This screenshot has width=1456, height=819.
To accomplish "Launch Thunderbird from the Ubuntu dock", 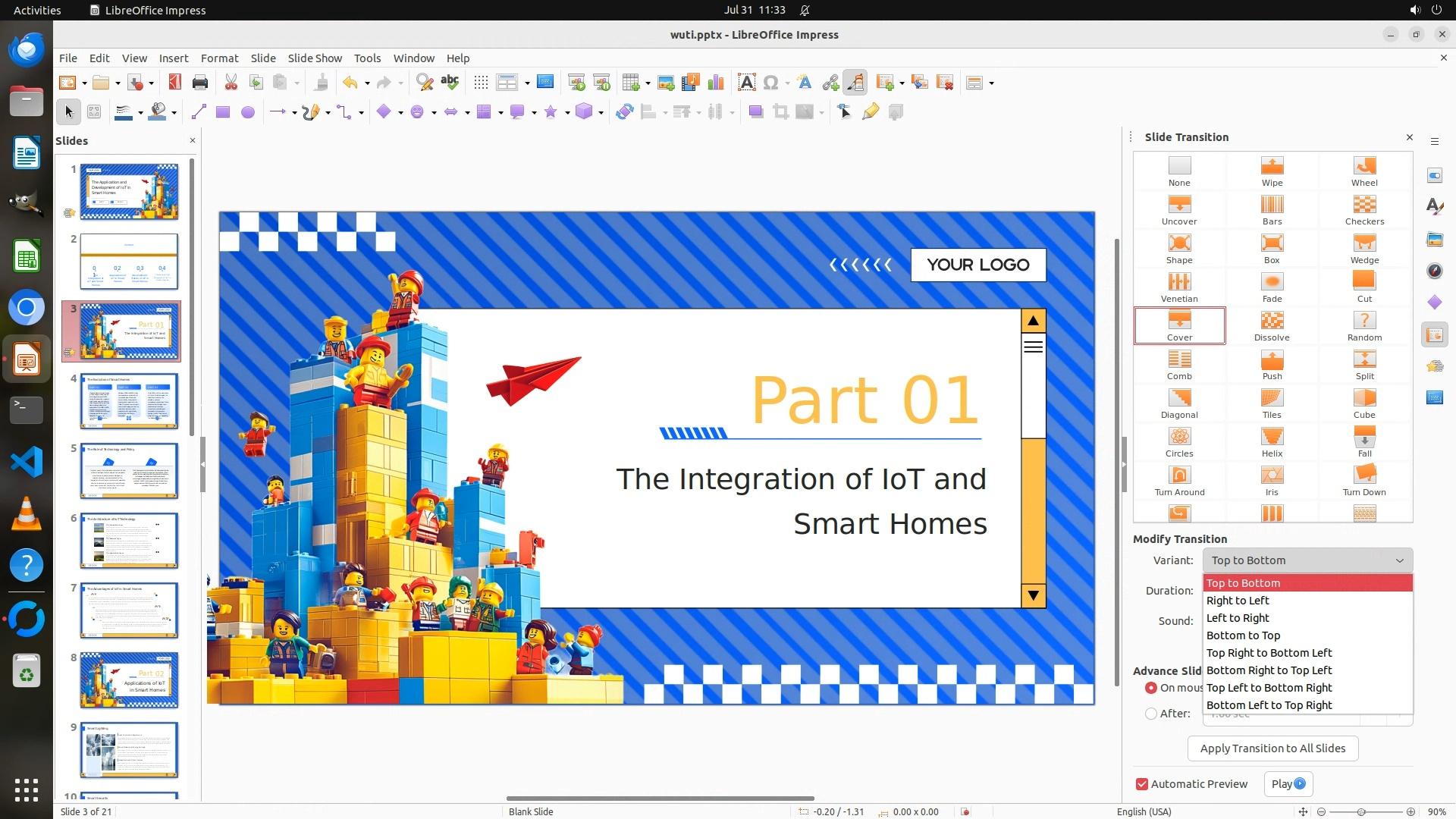I will click(27, 49).
